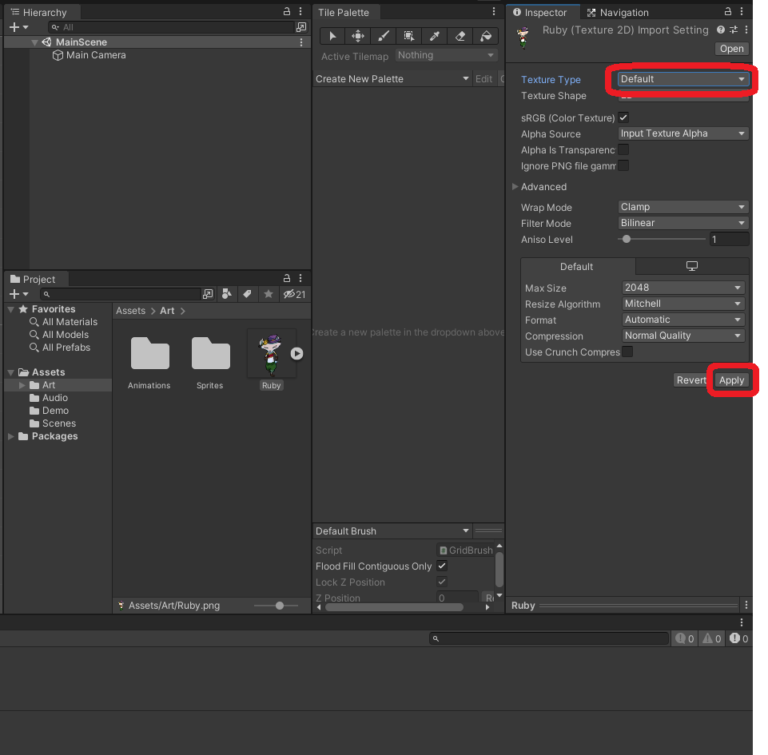
Task: Select the paintbrush tool in Tile Palette
Action: (383, 36)
